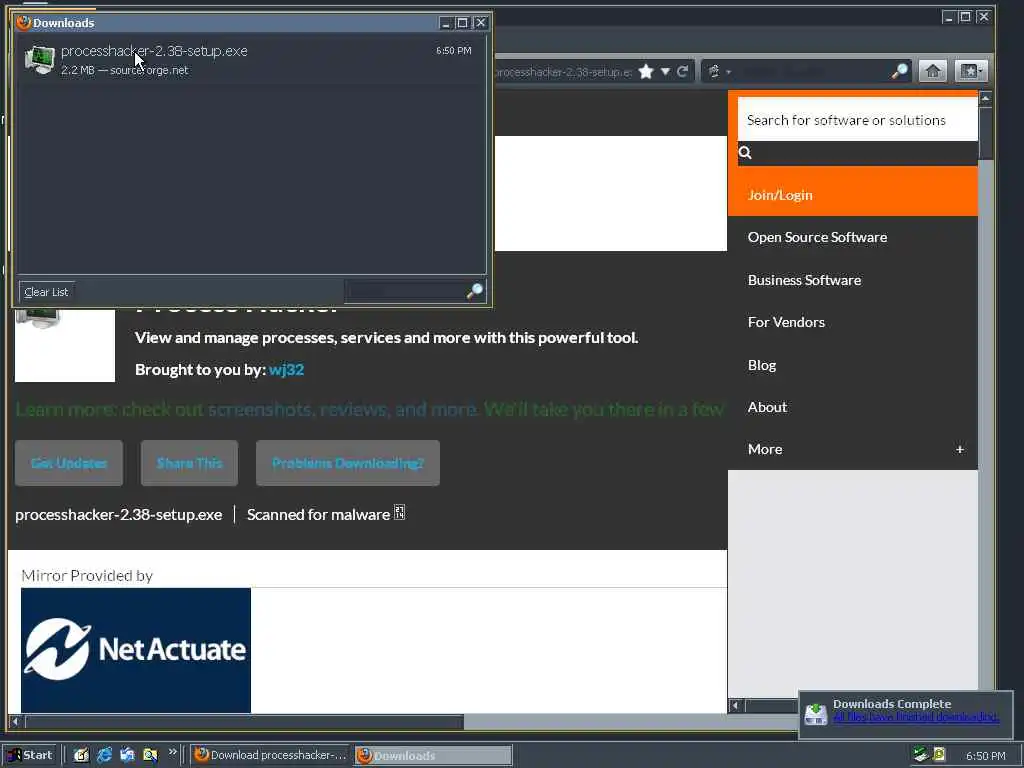This screenshot has height=768, width=1024.
Task: Clear List in Downloads window
Action: click(46, 292)
